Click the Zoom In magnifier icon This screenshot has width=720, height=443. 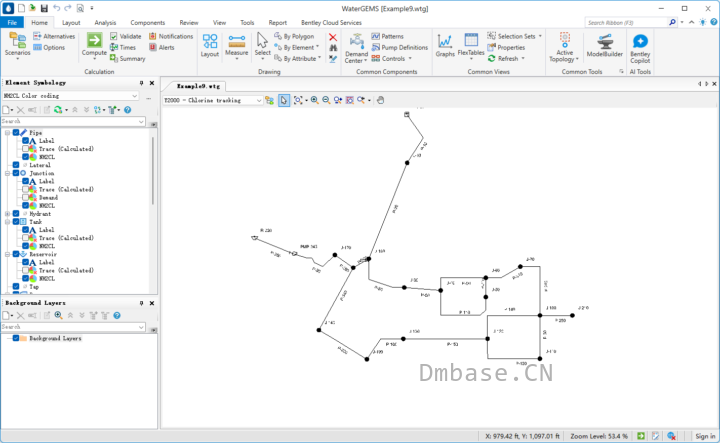pos(315,100)
